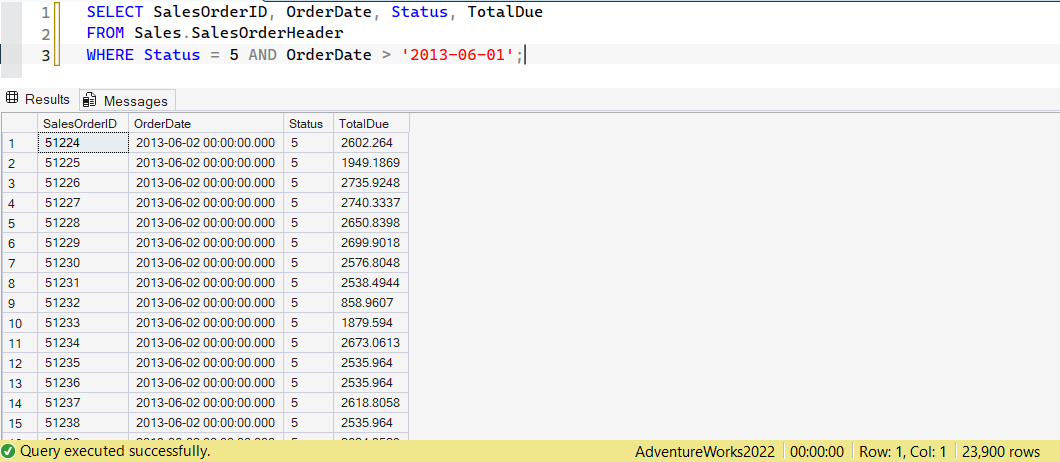The width and height of the screenshot is (1060, 462).
Task: Select the TotalDue column header
Action: pyautogui.click(x=371, y=124)
